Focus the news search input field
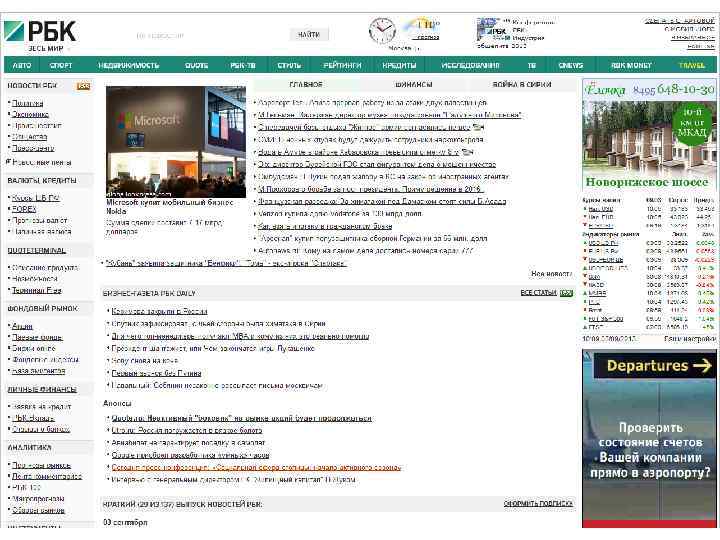 pyautogui.click(x=209, y=35)
